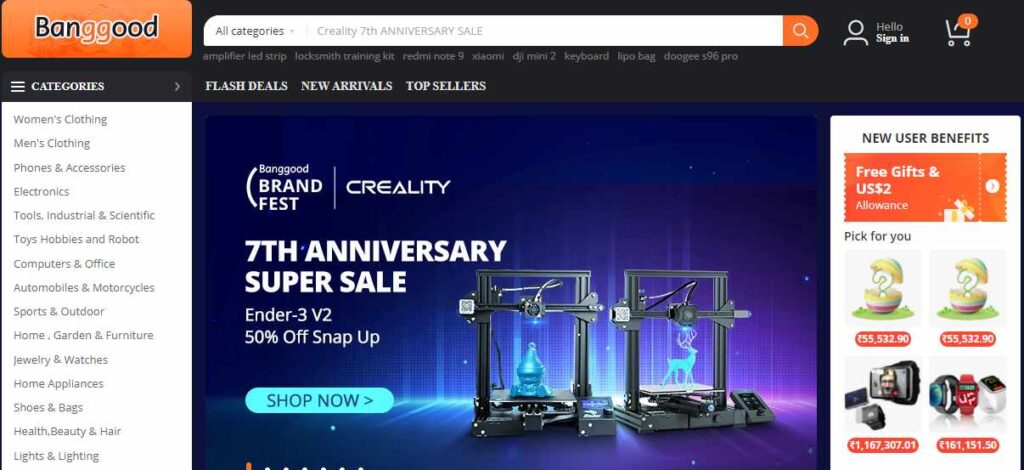Image resolution: width=1024 pixels, height=470 pixels.
Task: Open Jewelry & Watches category
Action: click(x=61, y=360)
